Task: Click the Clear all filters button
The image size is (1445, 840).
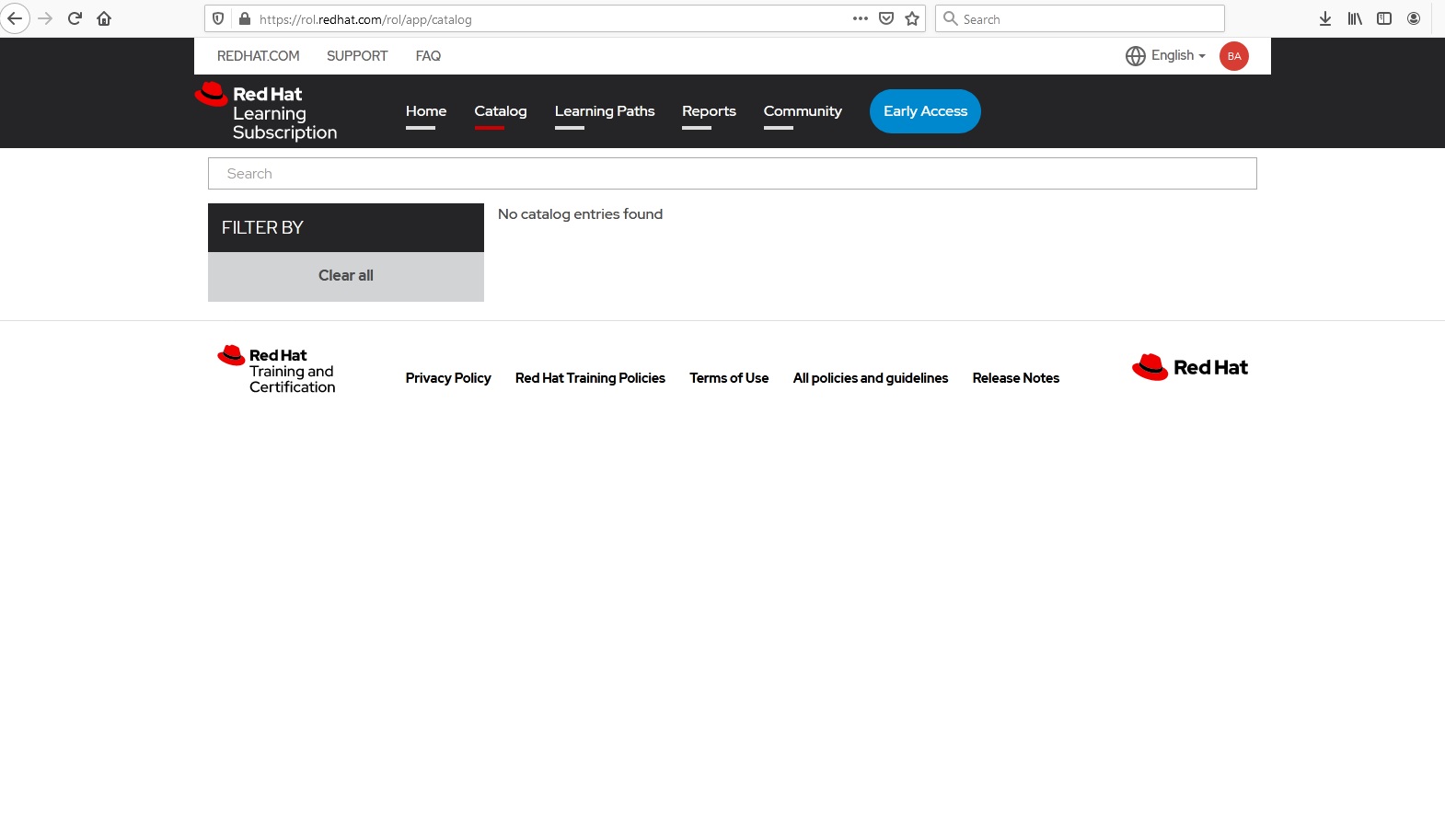Action: point(346,276)
